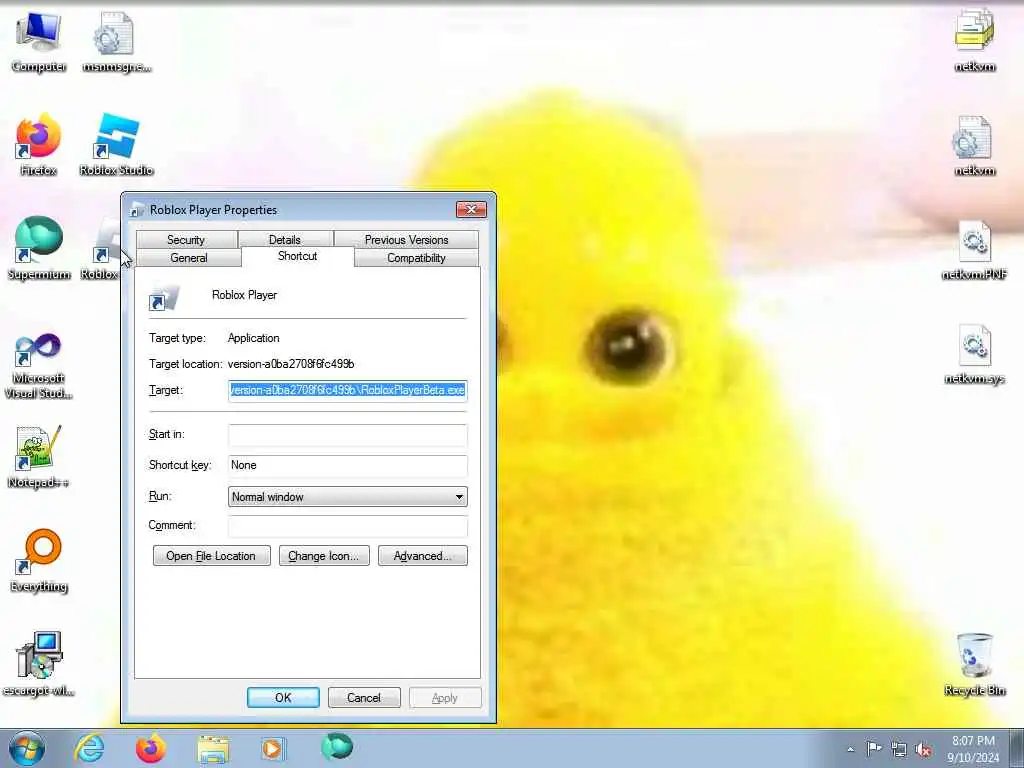The width and height of the screenshot is (1024, 768).
Task: Click the network tray icon
Action: coord(899,749)
